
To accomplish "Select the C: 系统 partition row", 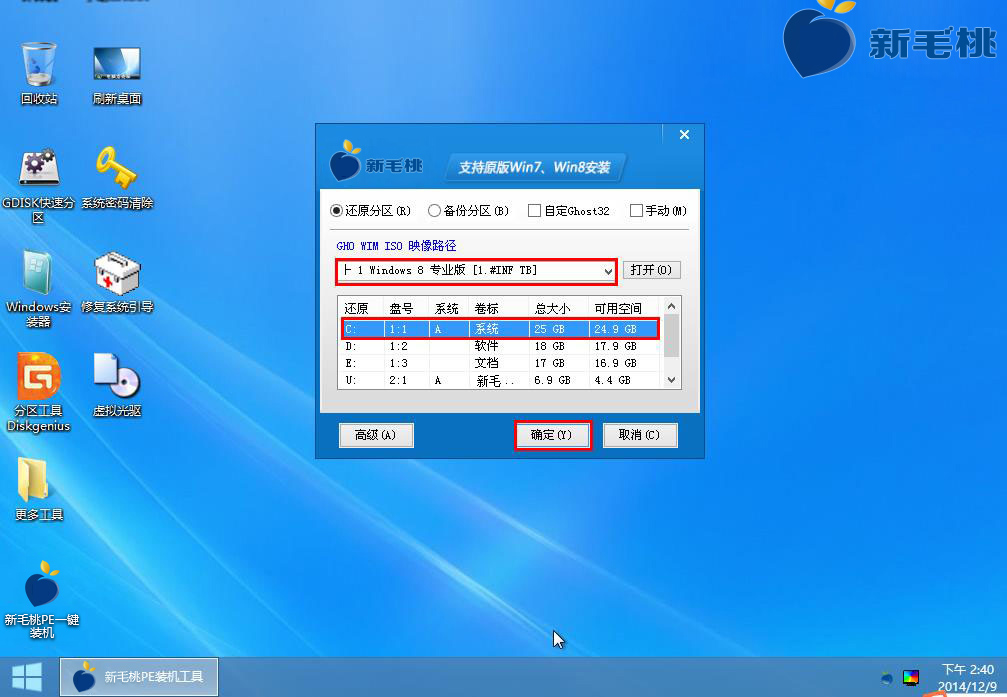I will pyautogui.click(x=500, y=329).
